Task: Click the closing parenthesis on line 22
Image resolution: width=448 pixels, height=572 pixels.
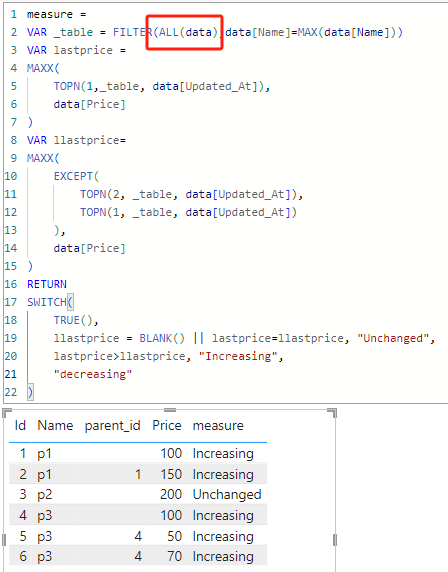Action: pyautogui.click(x=30, y=392)
